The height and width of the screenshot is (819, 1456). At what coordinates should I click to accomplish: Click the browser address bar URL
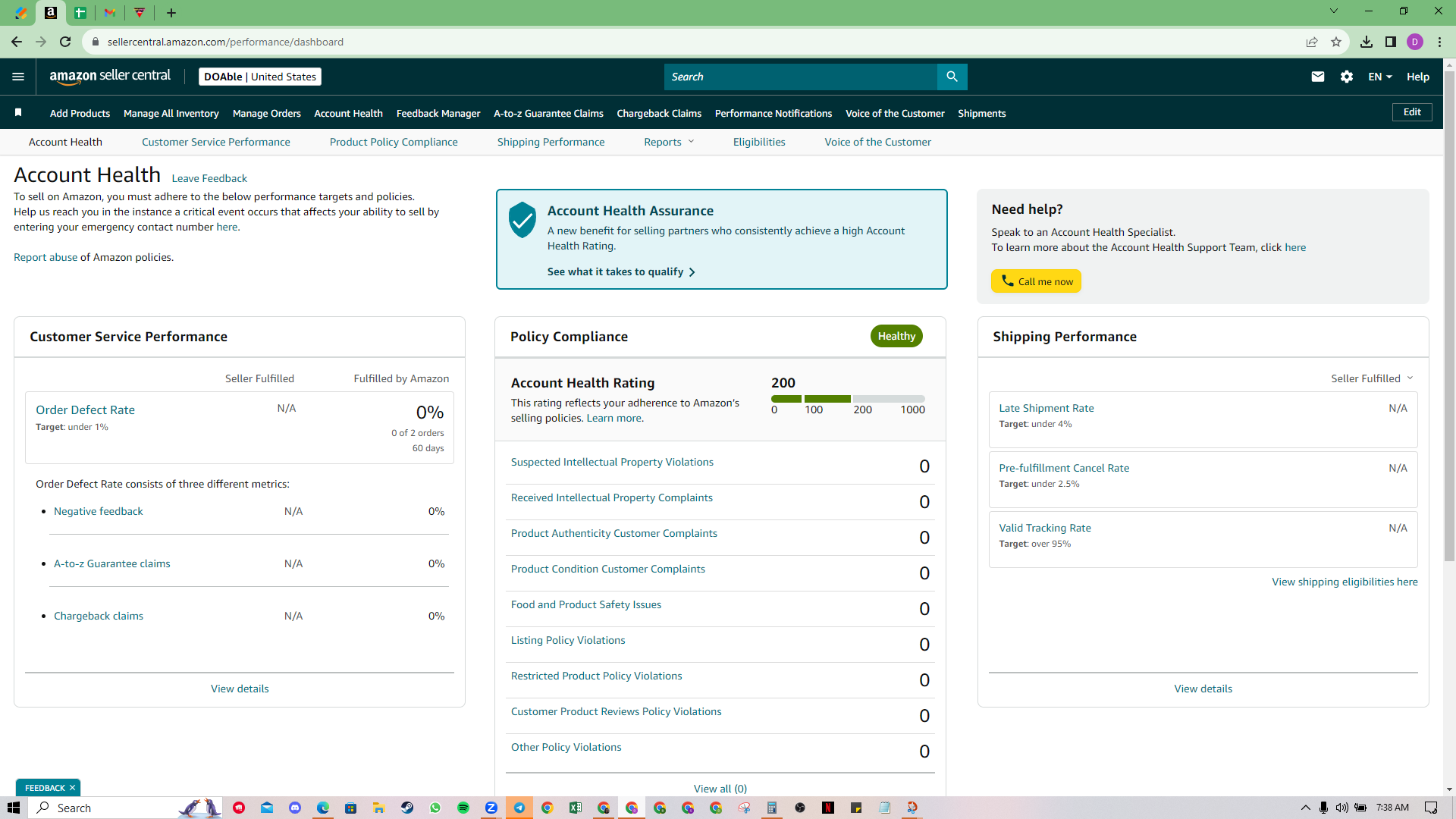pos(225,42)
